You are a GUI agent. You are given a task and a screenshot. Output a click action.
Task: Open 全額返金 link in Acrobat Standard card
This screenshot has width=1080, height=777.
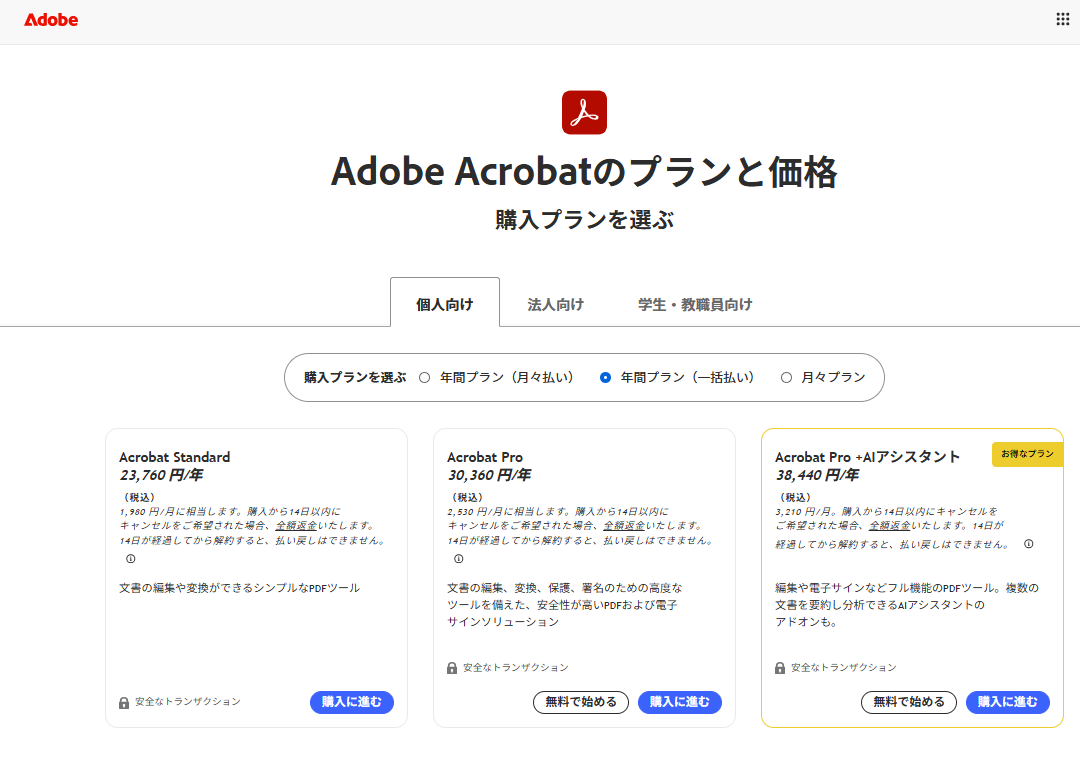[x=296, y=526]
